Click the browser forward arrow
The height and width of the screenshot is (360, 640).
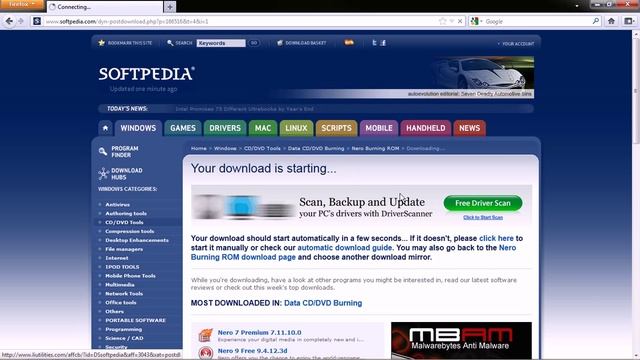pos(21,21)
